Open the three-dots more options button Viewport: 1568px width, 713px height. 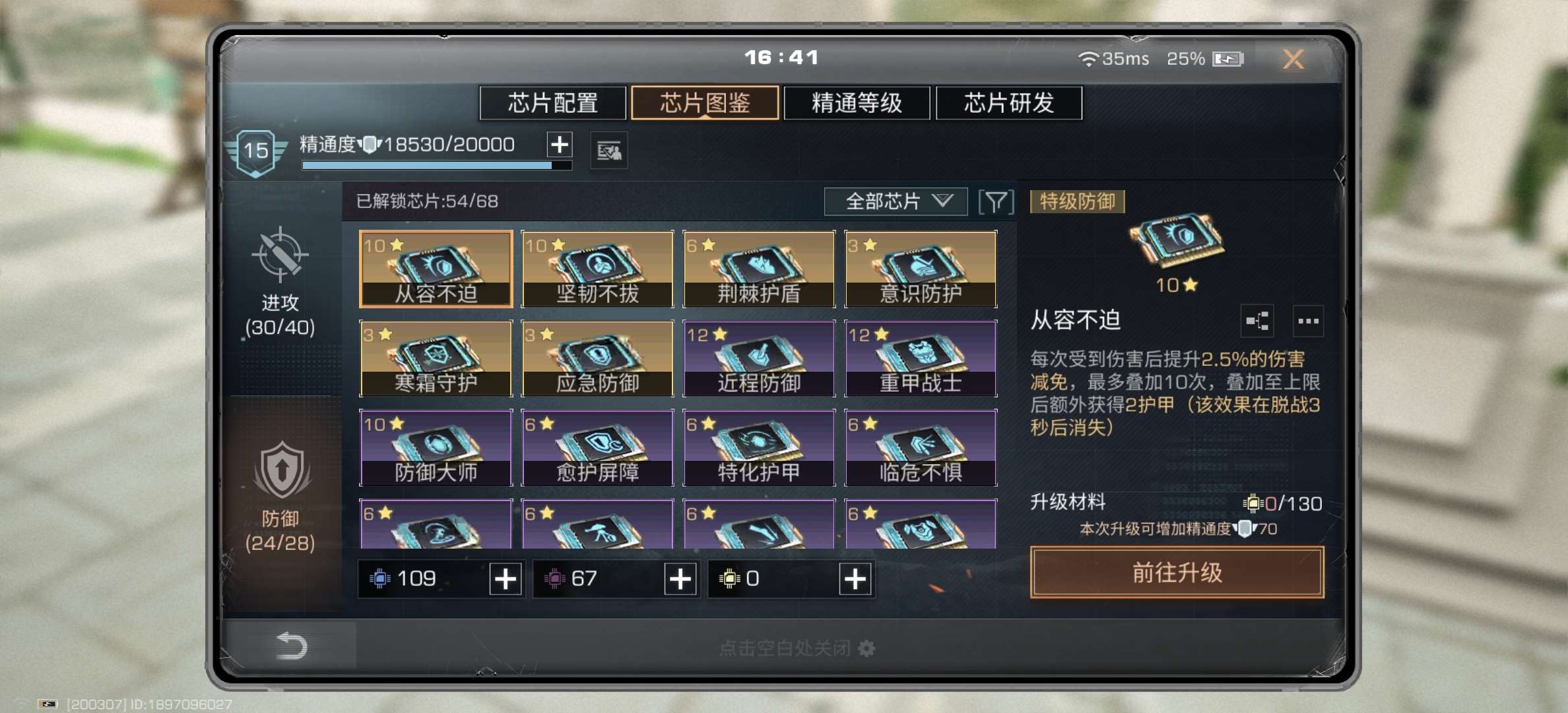pos(1308,322)
